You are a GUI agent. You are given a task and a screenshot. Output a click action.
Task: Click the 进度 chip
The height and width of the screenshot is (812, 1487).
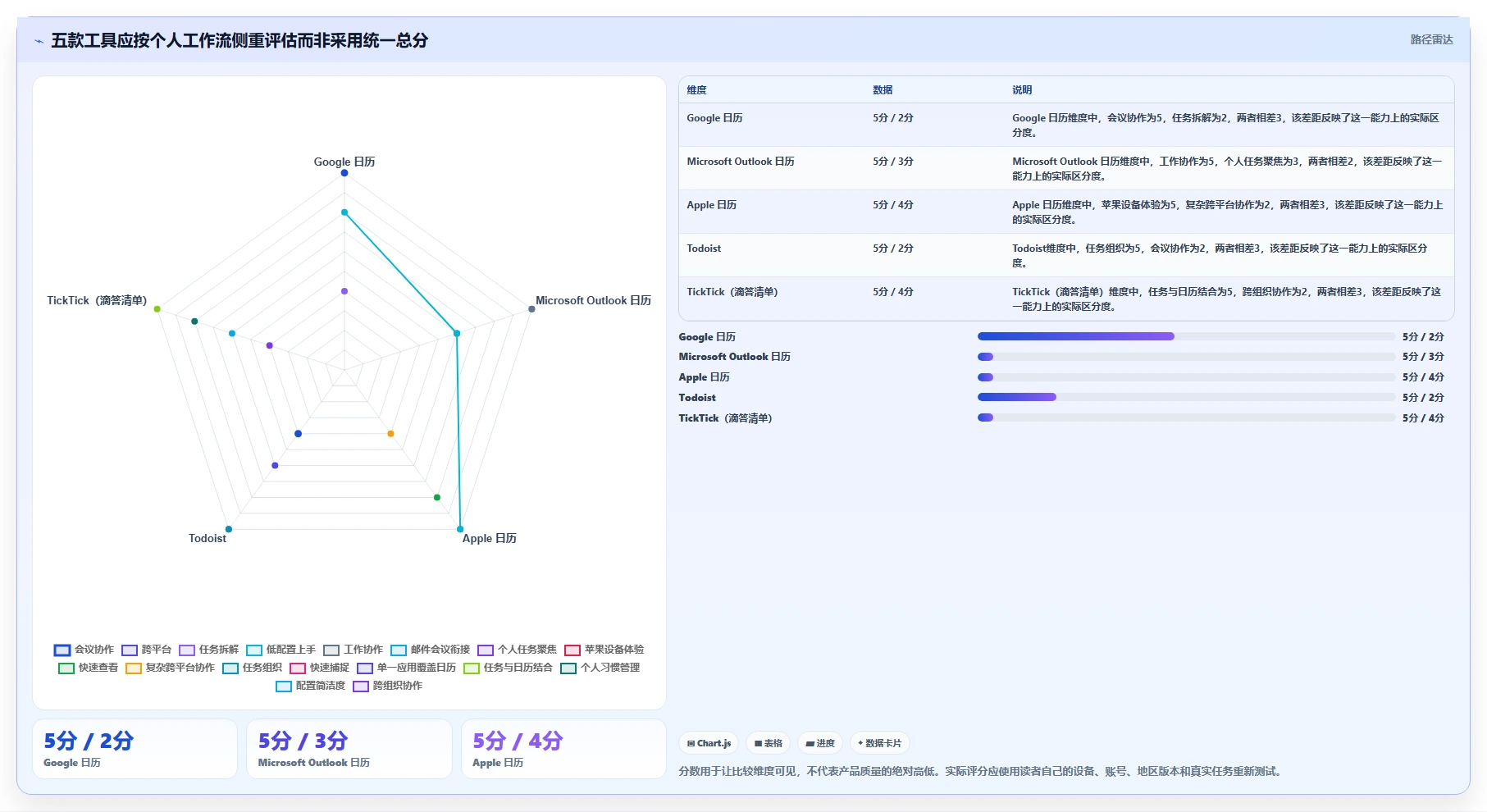click(x=820, y=743)
